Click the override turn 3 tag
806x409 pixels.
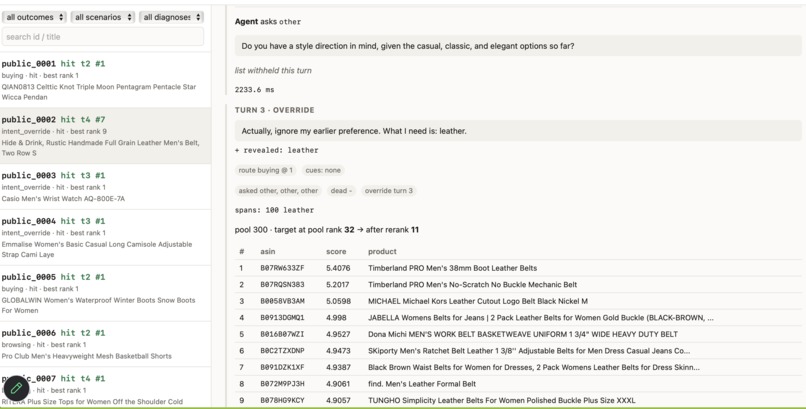tap(389, 191)
